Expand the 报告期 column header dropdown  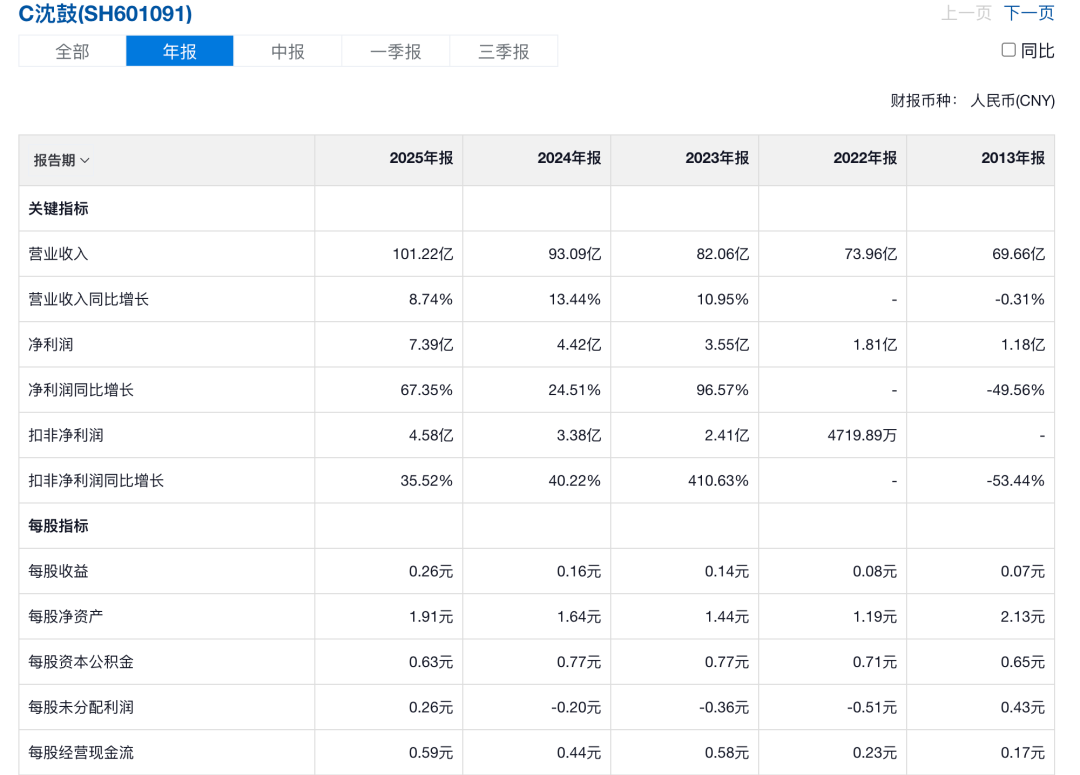61,161
